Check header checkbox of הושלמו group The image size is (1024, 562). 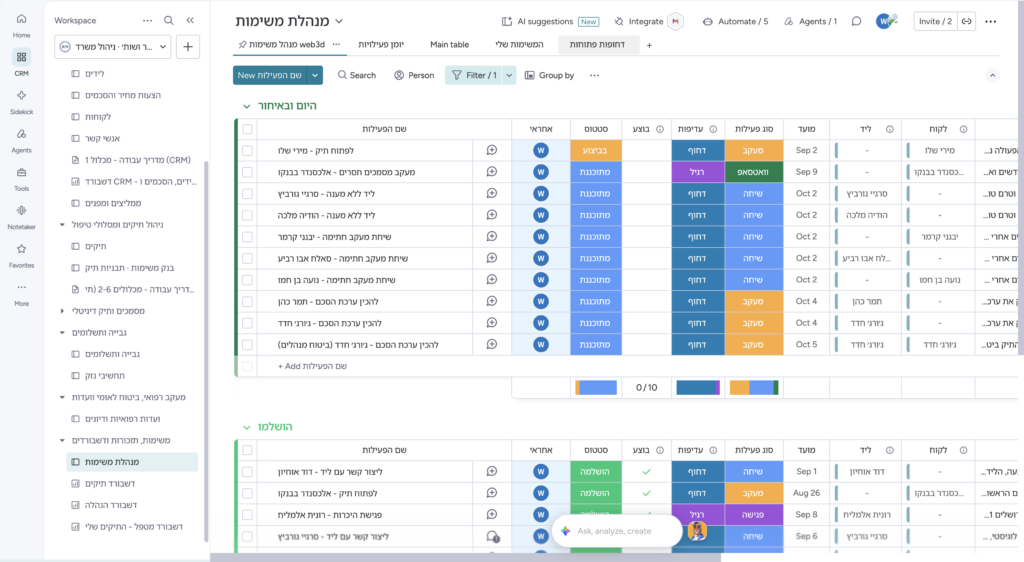(x=248, y=450)
